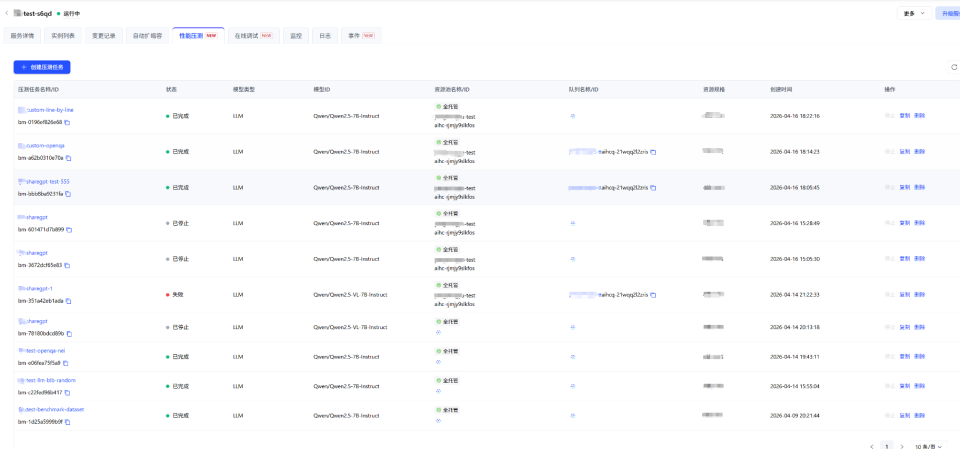The width and height of the screenshot is (960, 449).
Task: Click the 创建压测任务 button
Action: [x=42, y=67]
